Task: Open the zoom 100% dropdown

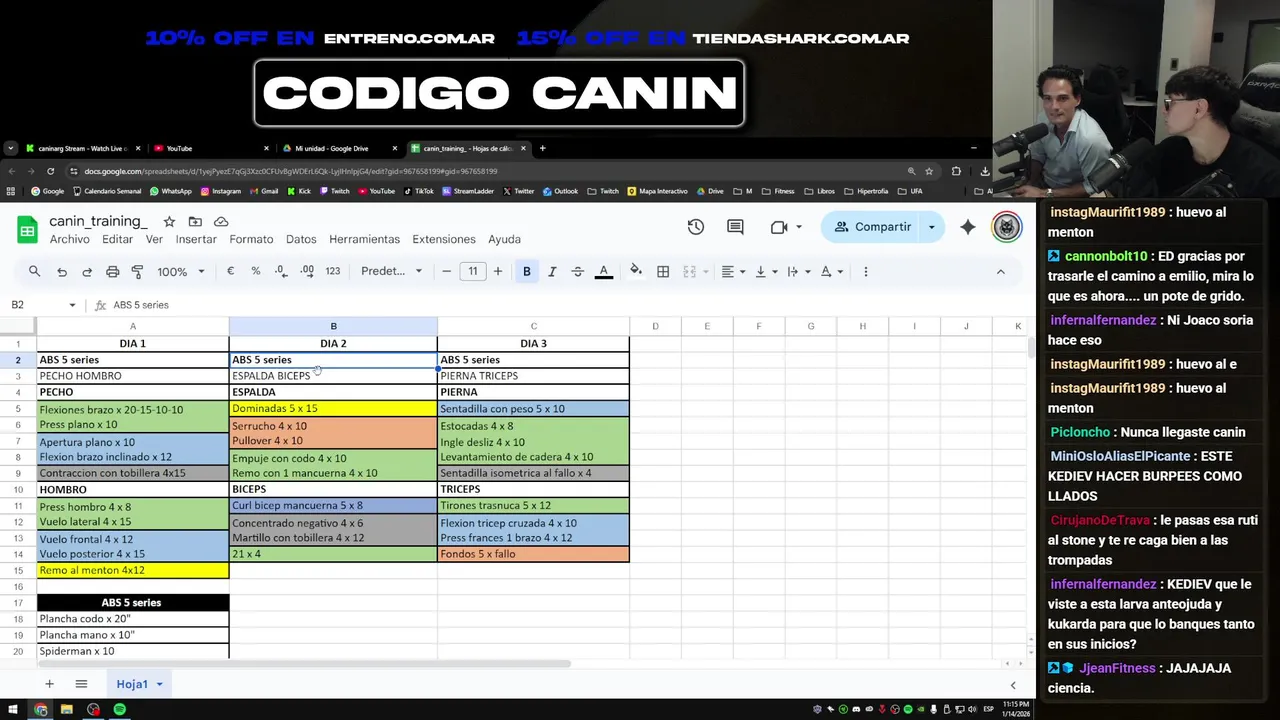Action: pos(180,271)
